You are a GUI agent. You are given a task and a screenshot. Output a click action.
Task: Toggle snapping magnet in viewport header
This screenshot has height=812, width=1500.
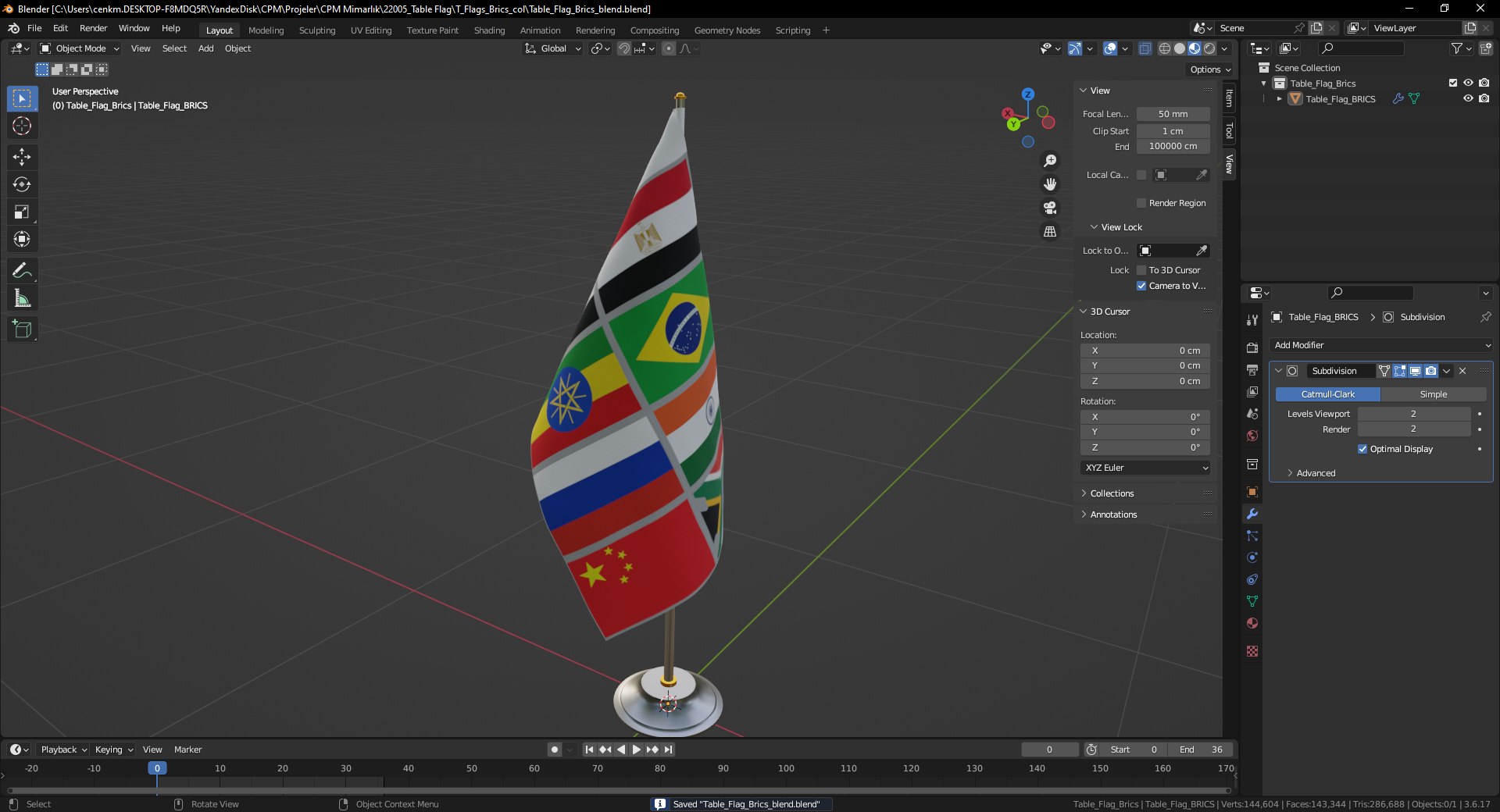[x=623, y=48]
